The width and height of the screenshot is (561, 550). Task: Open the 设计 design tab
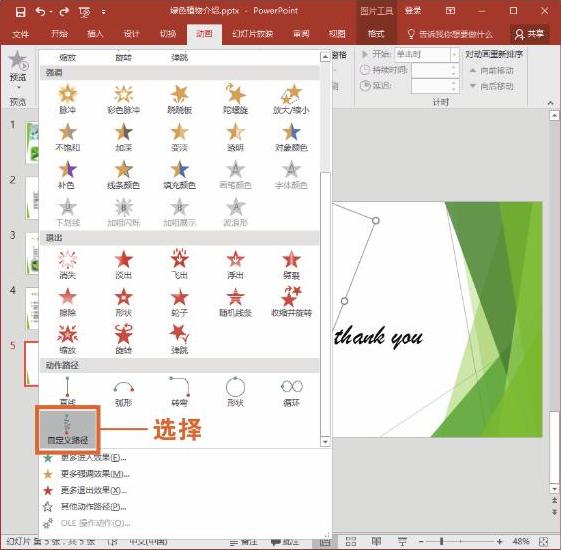pos(131,34)
